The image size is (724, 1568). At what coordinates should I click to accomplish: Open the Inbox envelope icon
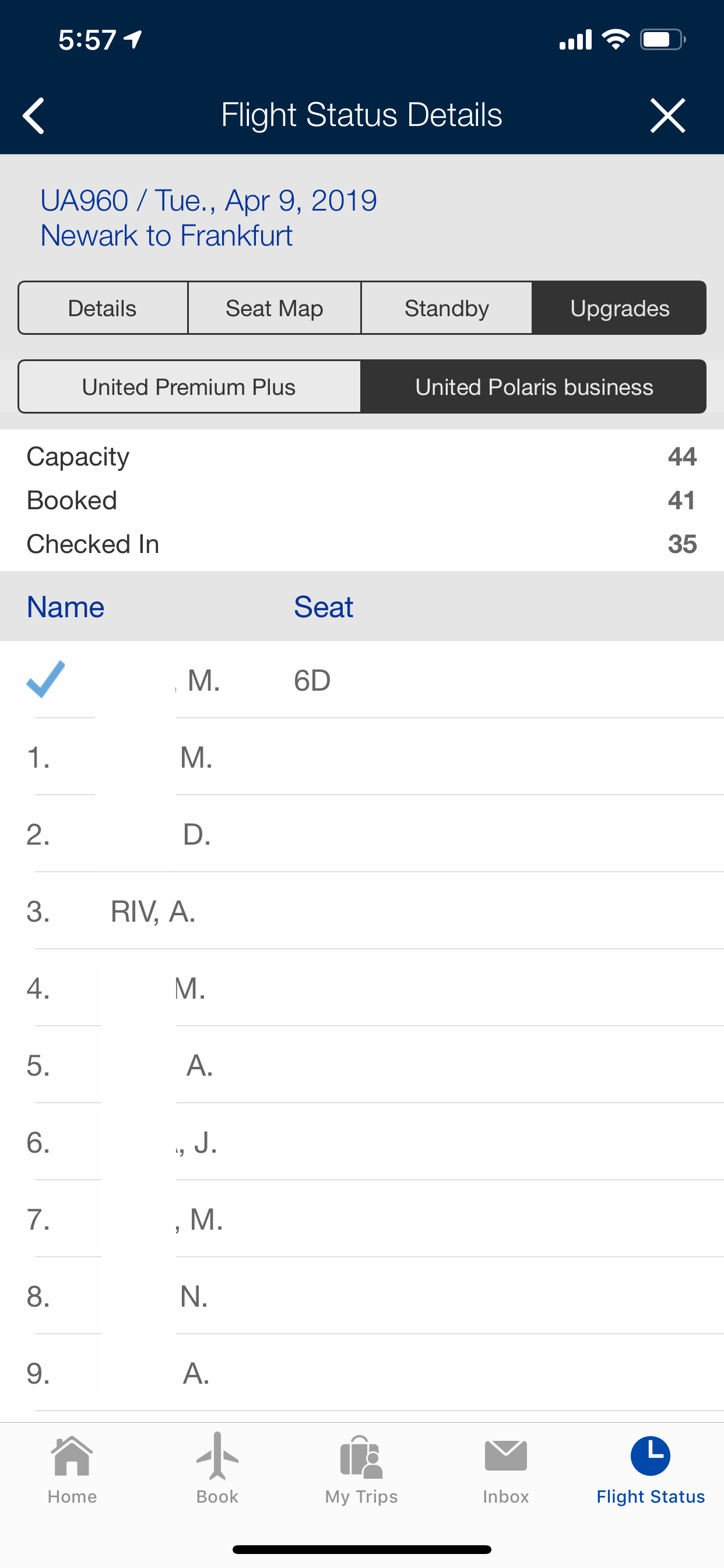click(x=505, y=1456)
